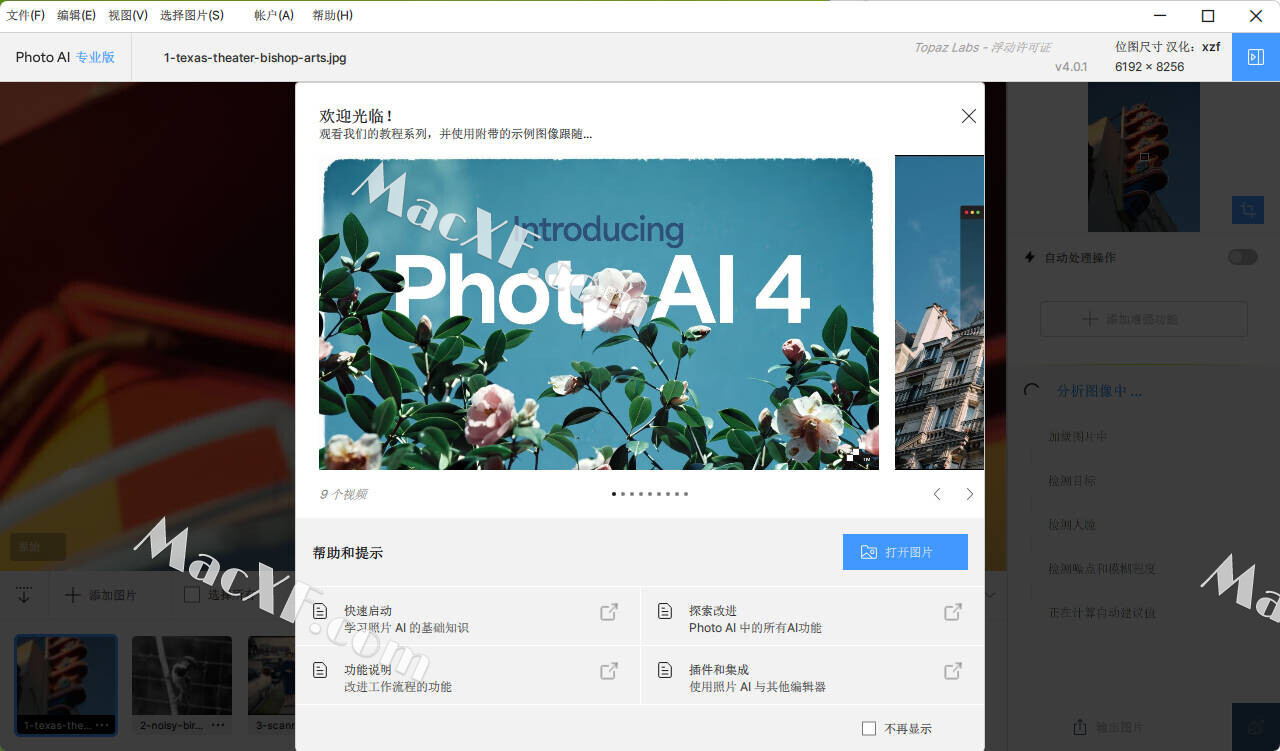This screenshot has height=751, width=1280.
Task: Select the 1-texas-the thumbnail in filmstrip
Action: pos(66,685)
